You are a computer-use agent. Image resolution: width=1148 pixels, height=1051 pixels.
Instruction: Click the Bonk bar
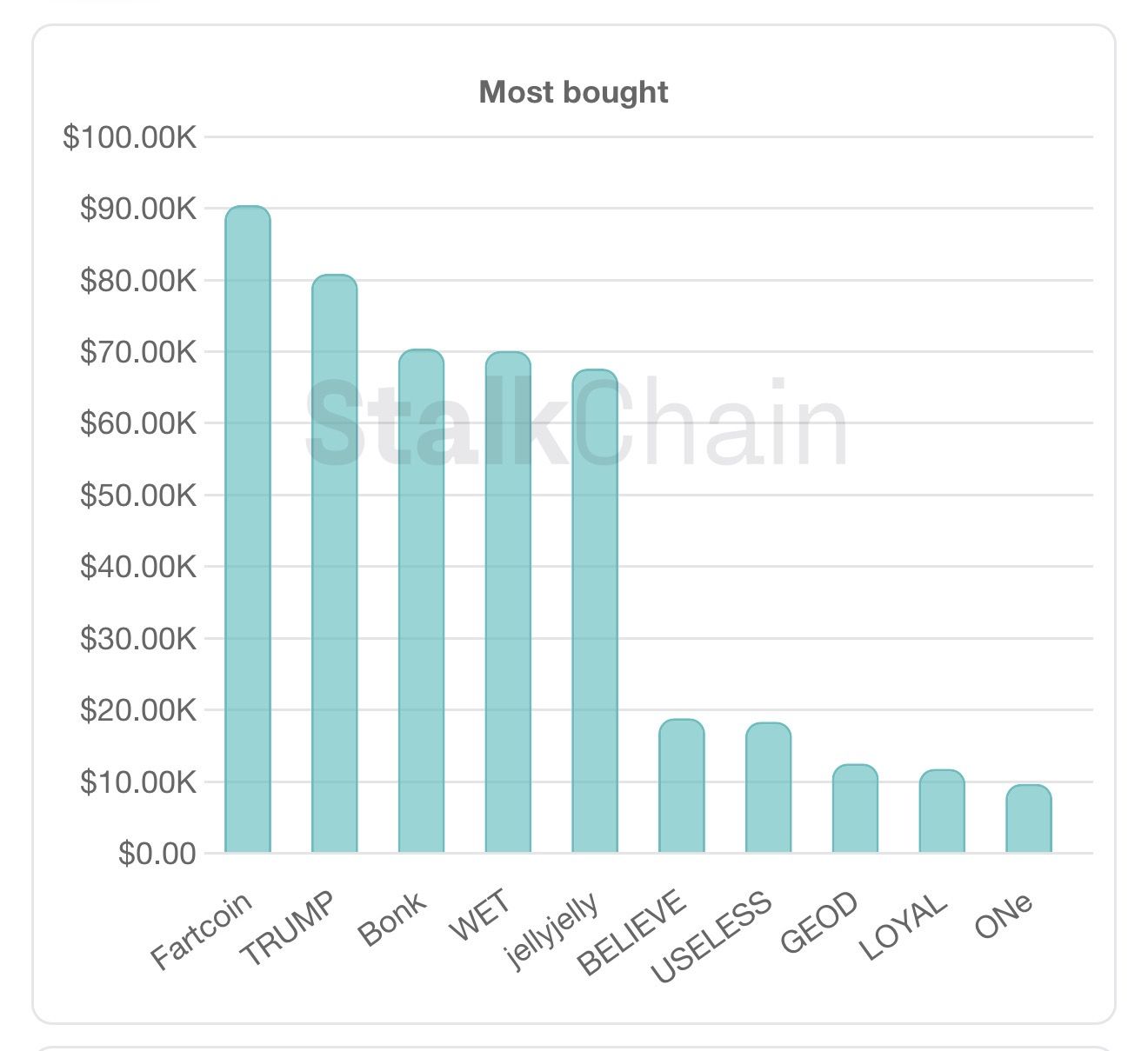pos(421,600)
